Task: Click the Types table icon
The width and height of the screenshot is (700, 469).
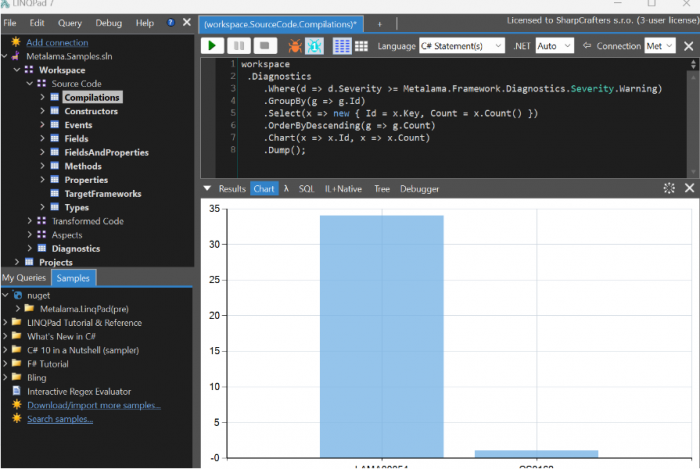Action: [54, 207]
